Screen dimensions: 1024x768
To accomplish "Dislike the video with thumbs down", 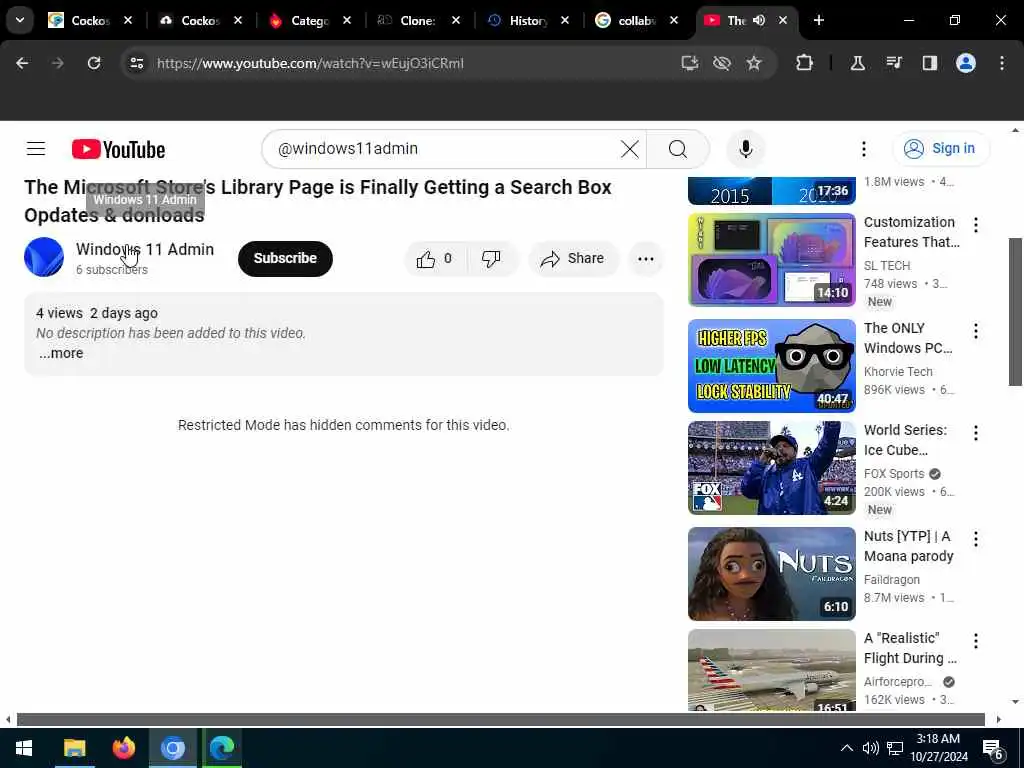I will click(x=492, y=259).
